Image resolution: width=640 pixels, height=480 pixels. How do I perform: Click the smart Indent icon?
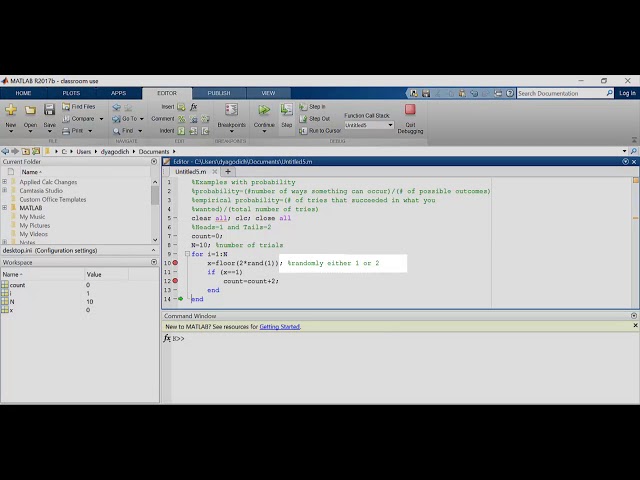click(181, 131)
